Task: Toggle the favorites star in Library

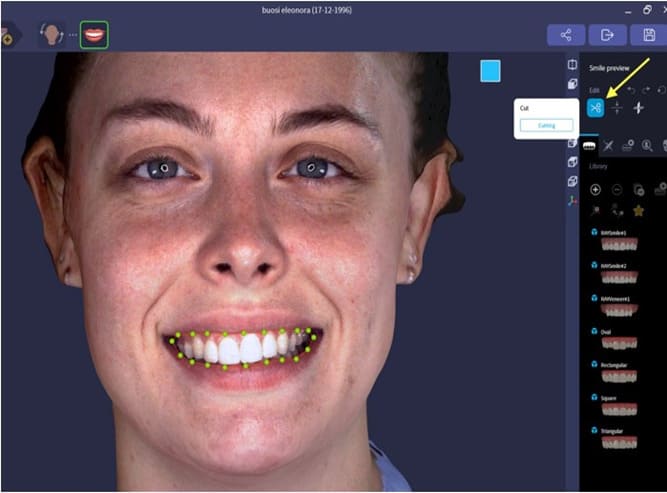Action: 638,210
